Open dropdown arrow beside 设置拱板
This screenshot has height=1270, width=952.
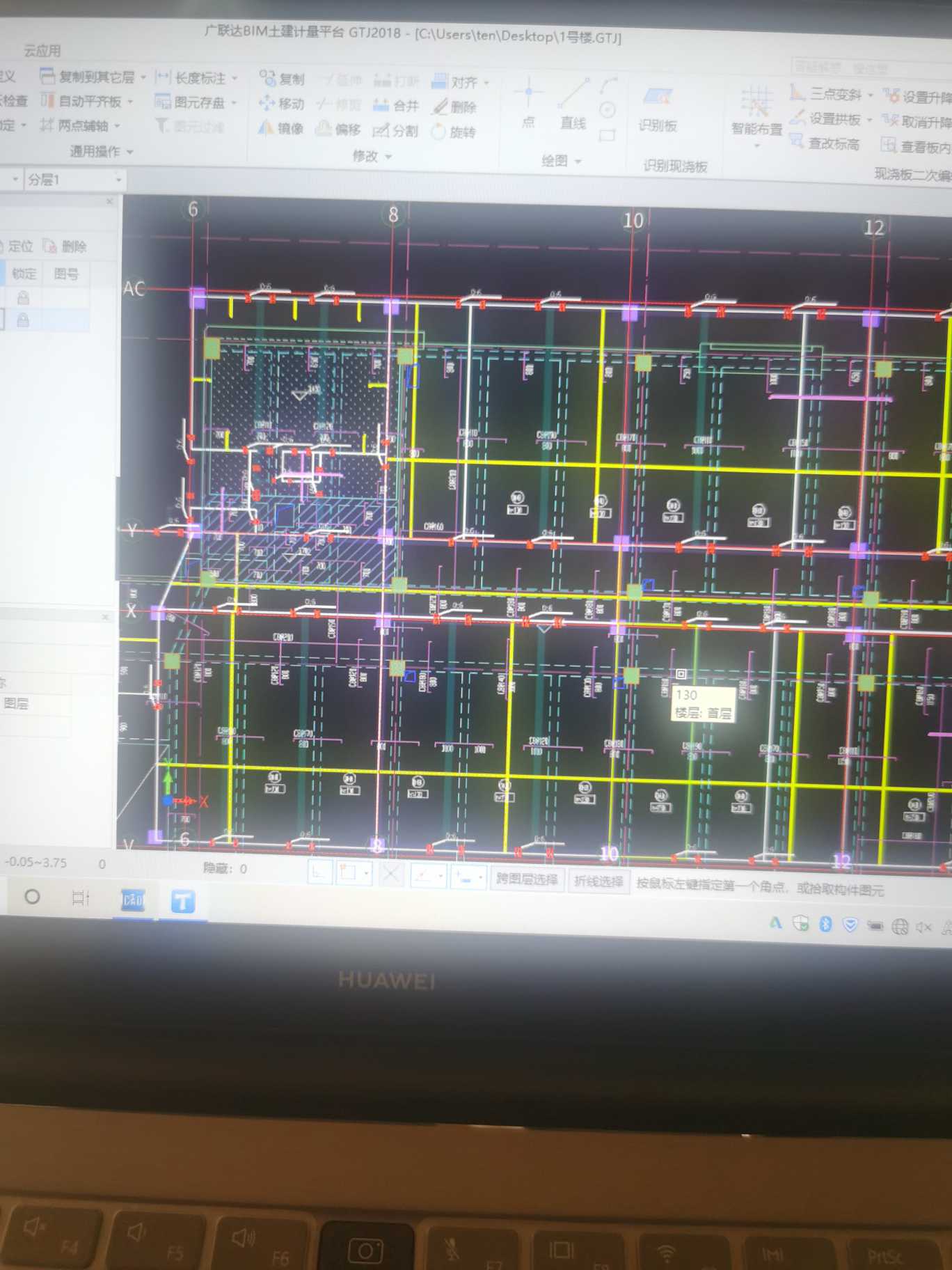870,120
